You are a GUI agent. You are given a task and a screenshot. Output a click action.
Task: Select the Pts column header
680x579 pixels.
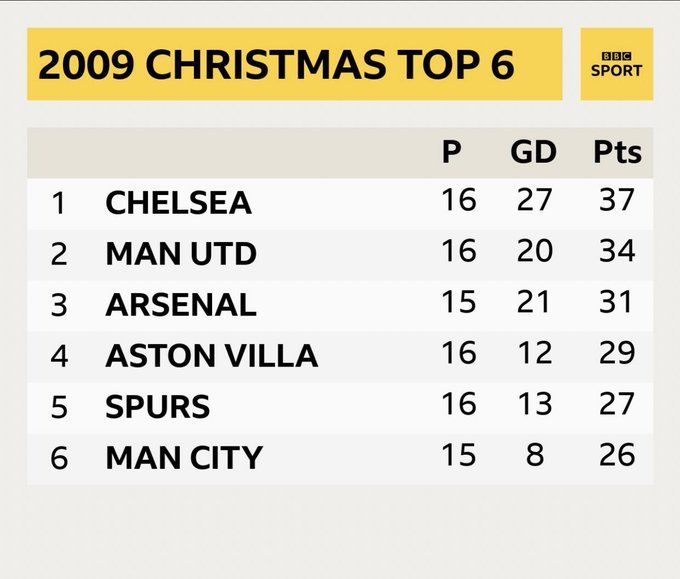[x=616, y=153]
